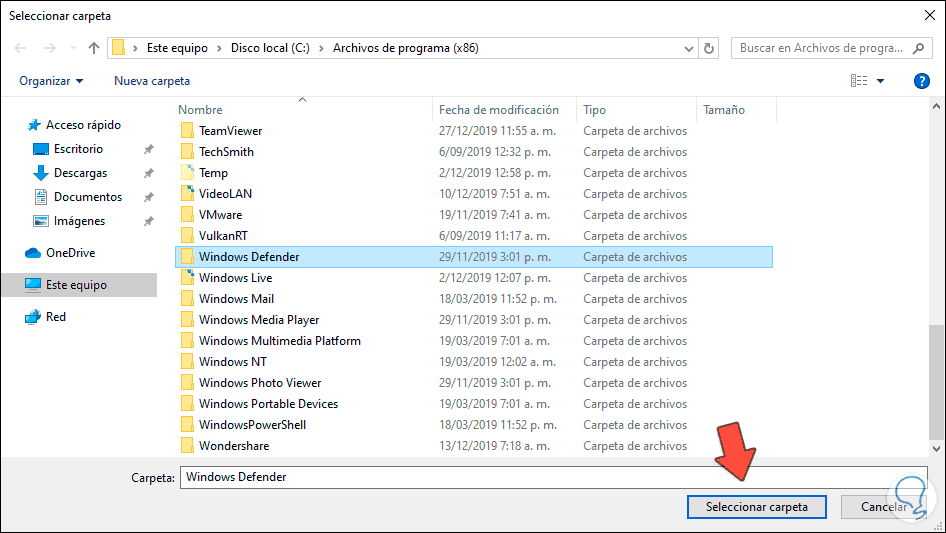Select OneDrive in navigation pane

pos(71,253)
